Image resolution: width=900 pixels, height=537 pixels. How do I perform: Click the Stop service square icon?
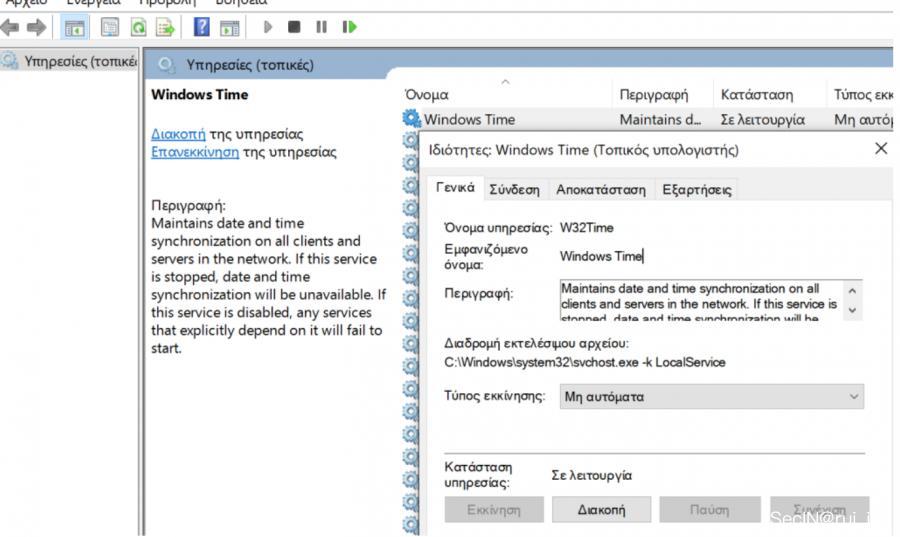[294, 27]
